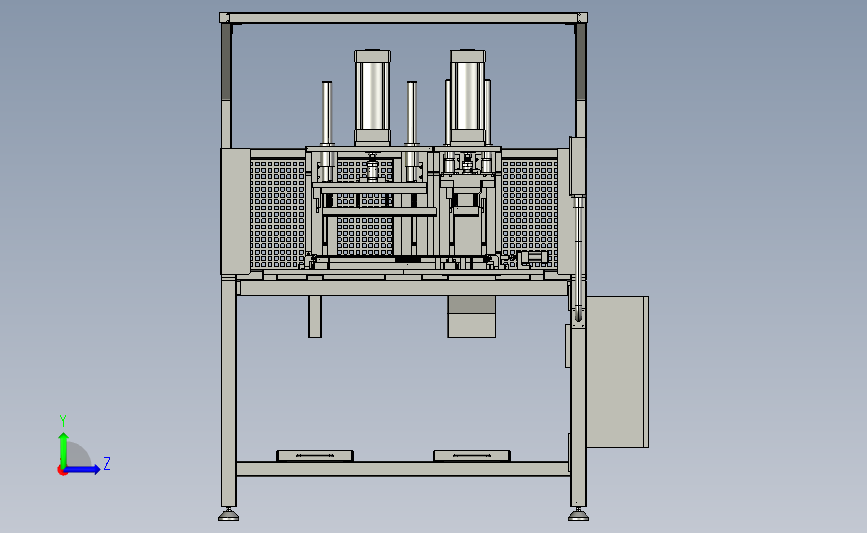
Task: Select the narrow post under the table's left side
Action: tap(315, 316)
